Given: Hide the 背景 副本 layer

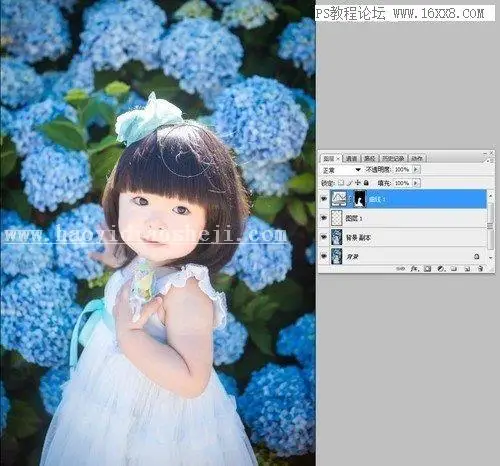Looking at the screenshot, I should point(324,237).
